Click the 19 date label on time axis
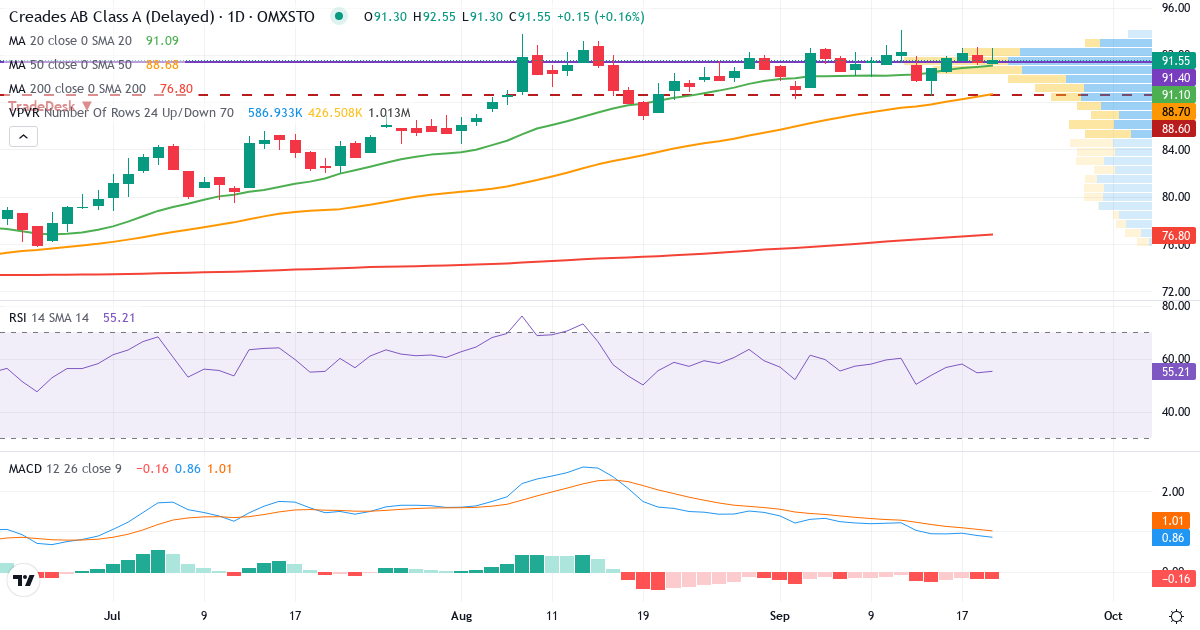The image size is (1200, 630). (x=643, y=614)
